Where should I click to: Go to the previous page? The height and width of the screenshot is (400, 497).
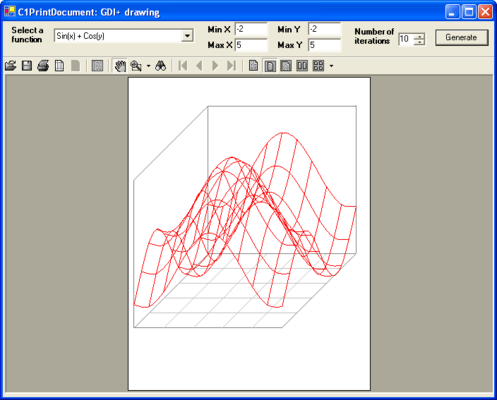tap(199, 66)
